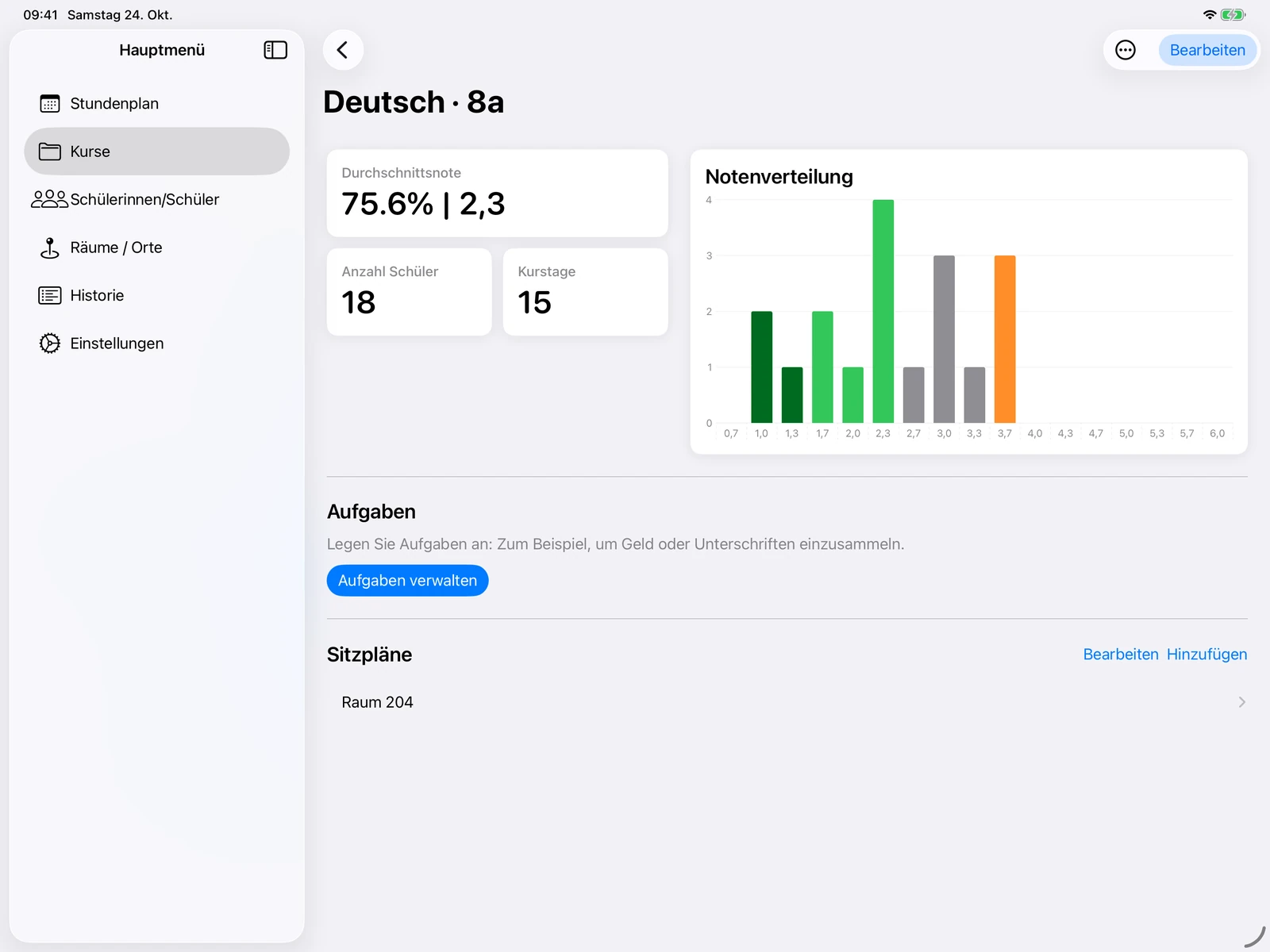1270x952 pixels.
Task: Click the Notenverteilung chart title
Action: coord(779,177)
